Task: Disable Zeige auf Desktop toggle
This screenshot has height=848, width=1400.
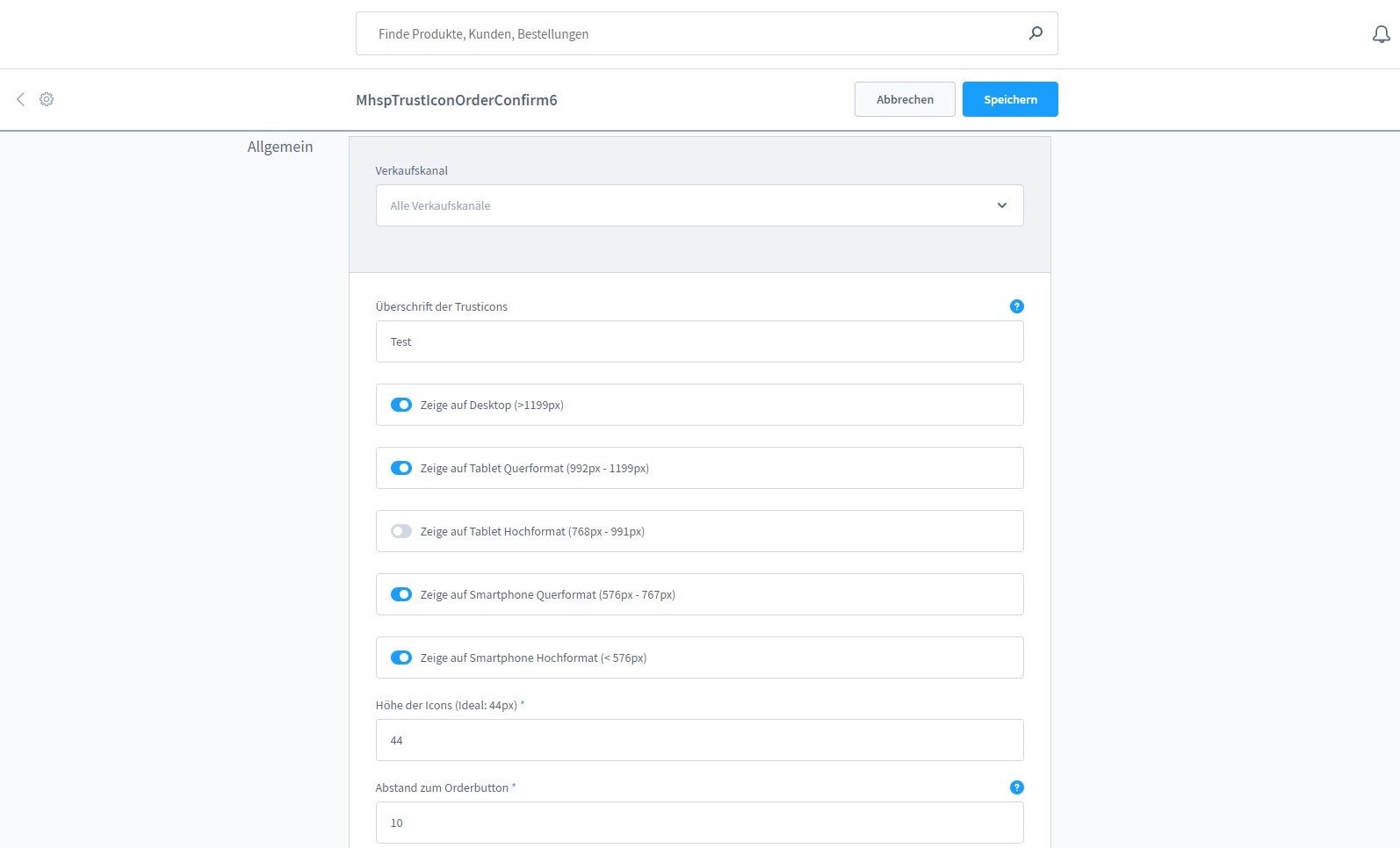Action: point(401,405)
